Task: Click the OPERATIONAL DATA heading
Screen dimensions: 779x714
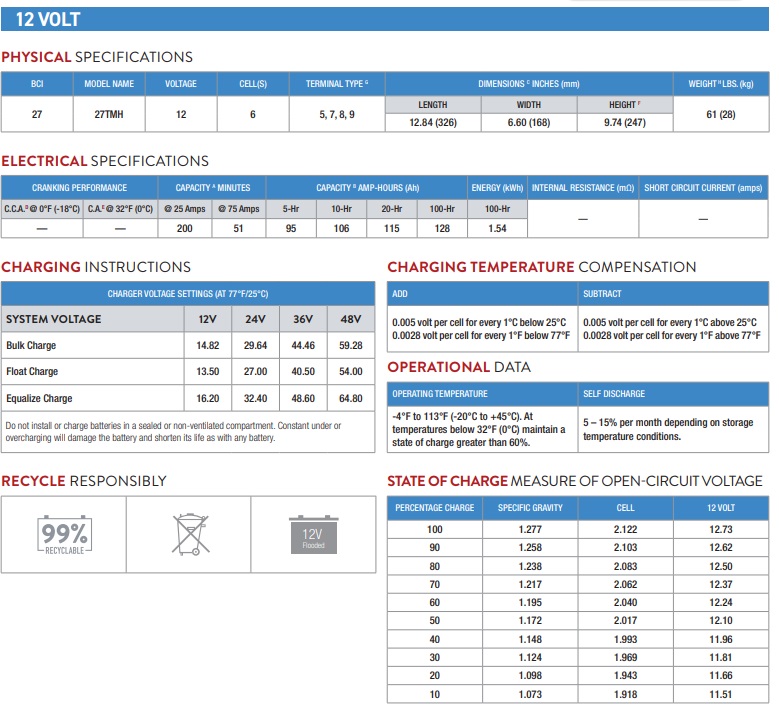Action: point(459,367)
